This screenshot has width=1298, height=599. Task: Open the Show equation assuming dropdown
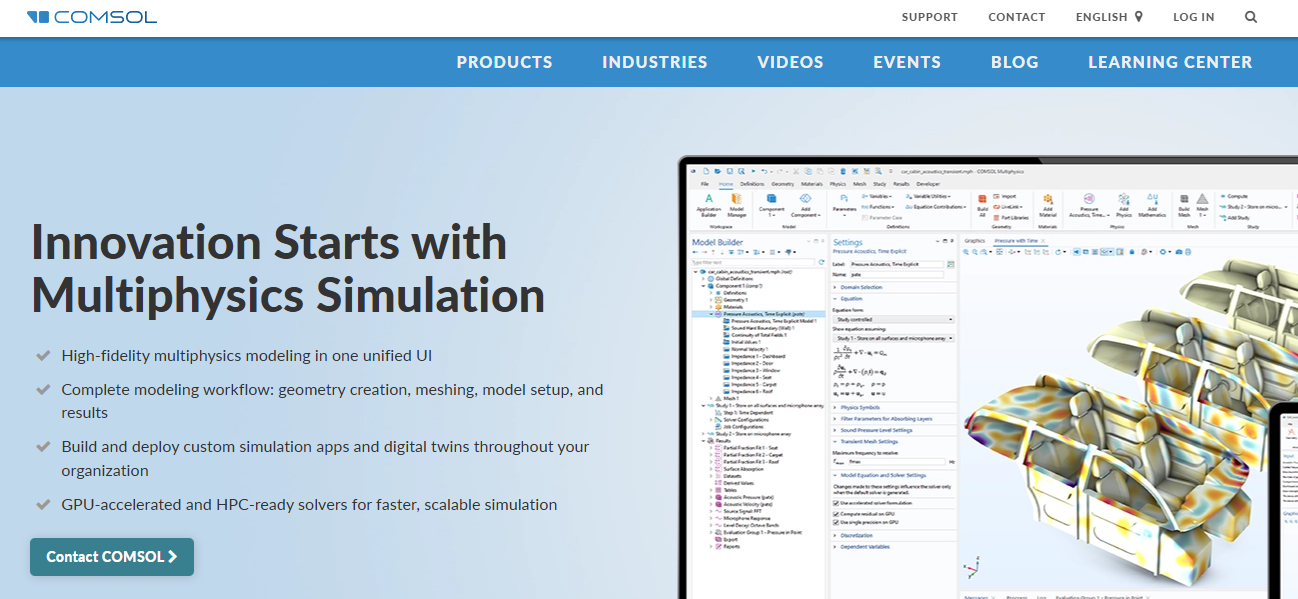[x=894, y=338]
